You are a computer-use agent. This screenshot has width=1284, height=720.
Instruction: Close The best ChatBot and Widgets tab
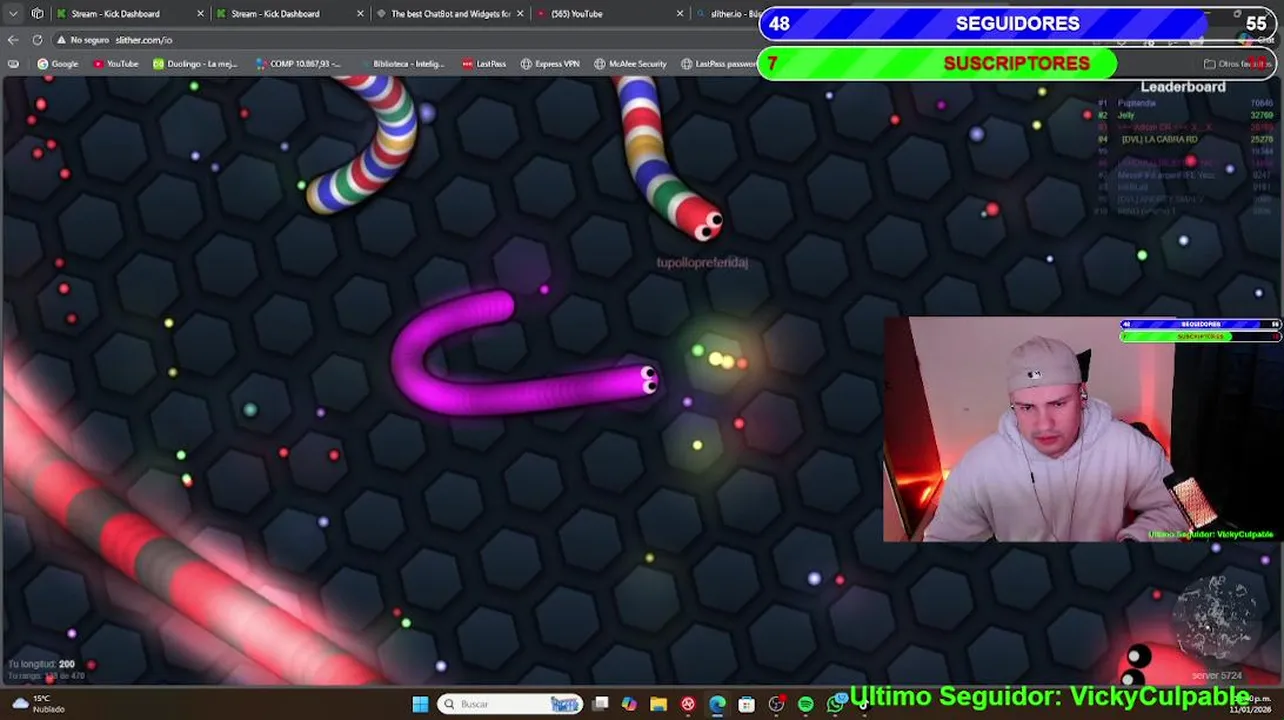[520, 14]
